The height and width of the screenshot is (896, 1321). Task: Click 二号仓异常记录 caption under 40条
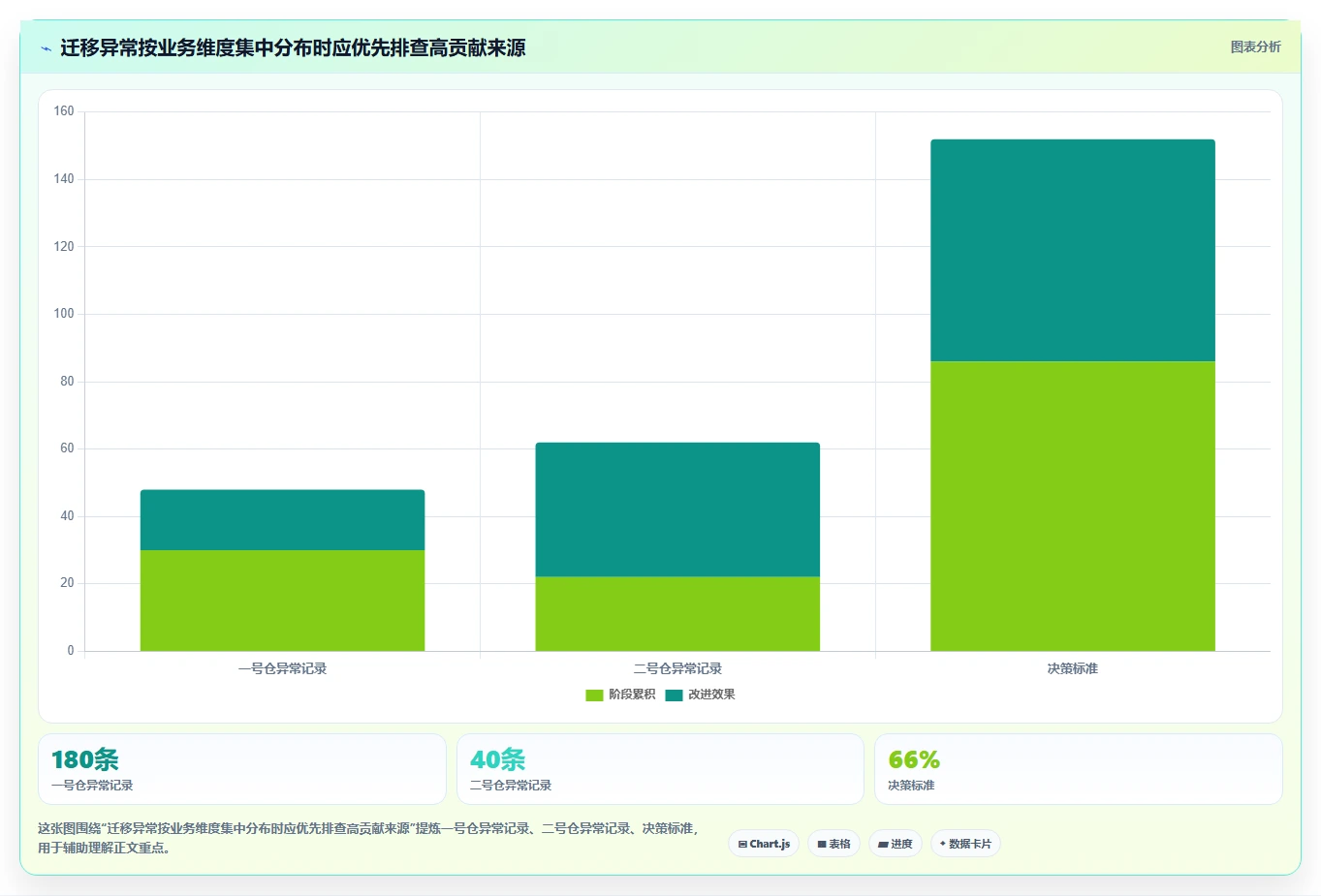pyautogui.click(x=511, y=786)
